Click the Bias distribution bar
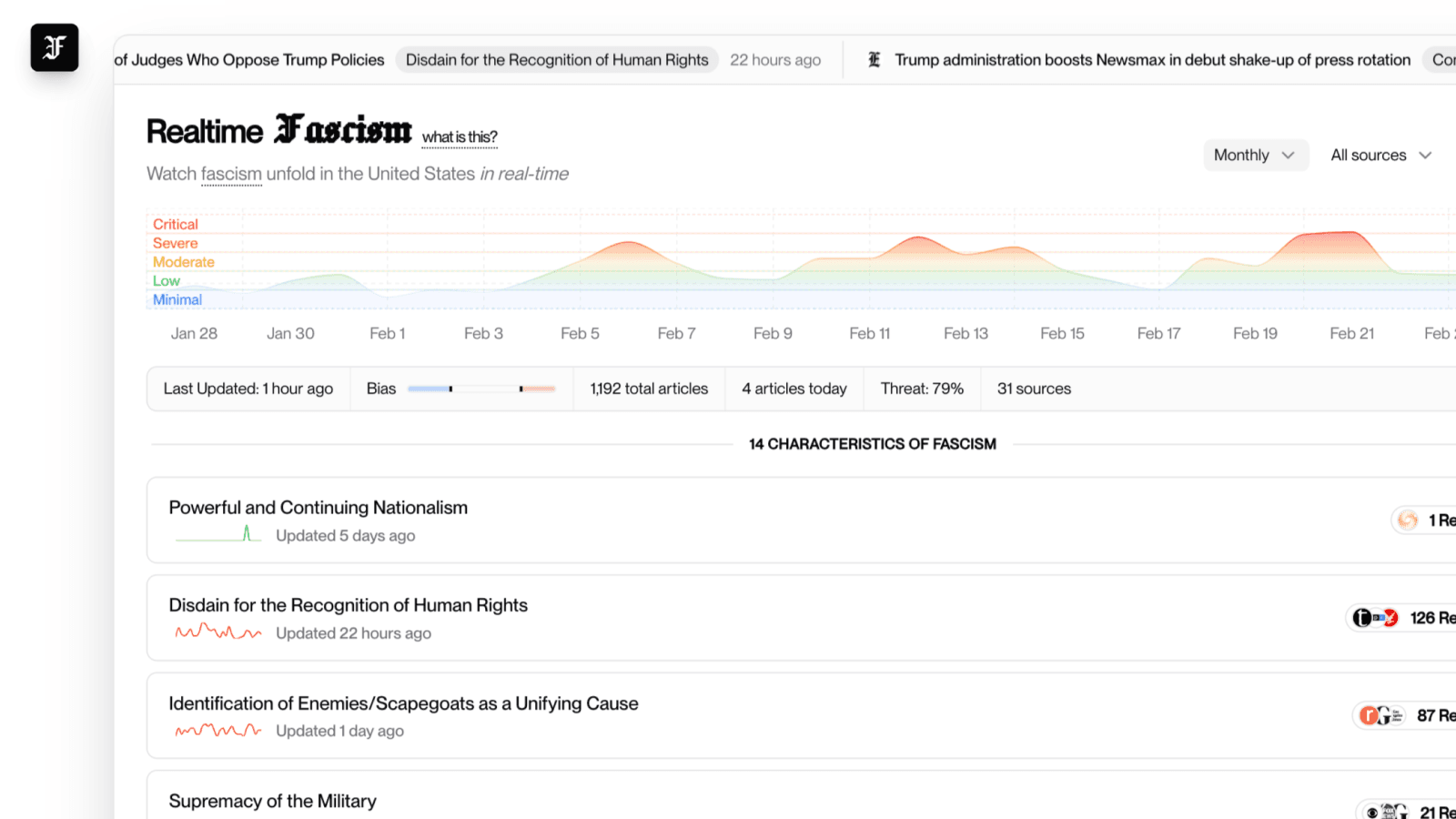This screenshot has width=1456, height=819. (481, 389)
